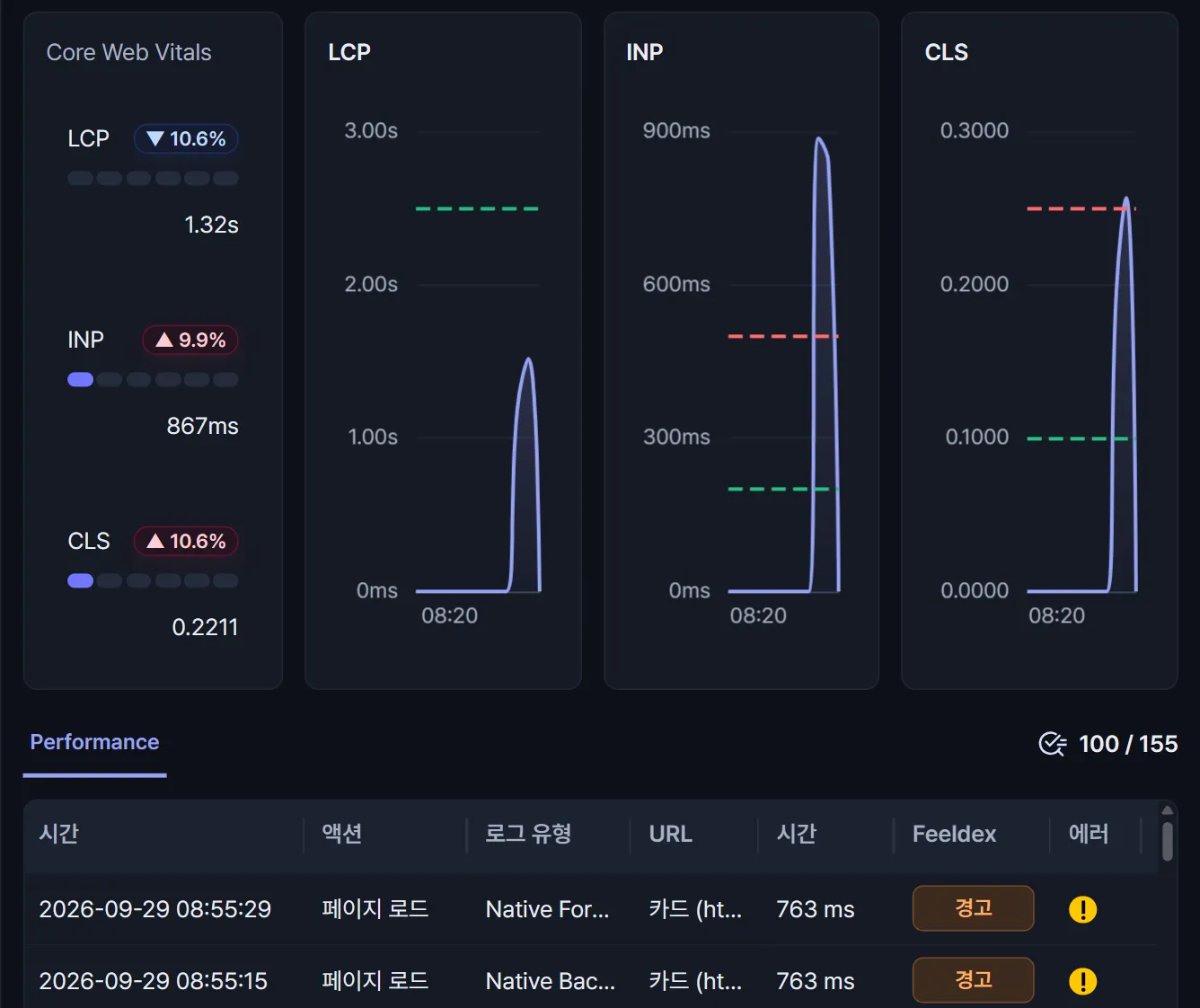The width and height of the screenshot is (1200, 1008).
Task: Click the LCP score segment bar
Action: click(x=153, y=178)
